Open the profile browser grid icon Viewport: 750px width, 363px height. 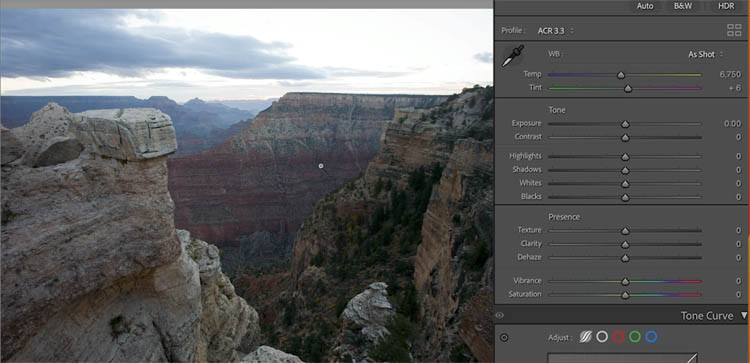point(734,30)
